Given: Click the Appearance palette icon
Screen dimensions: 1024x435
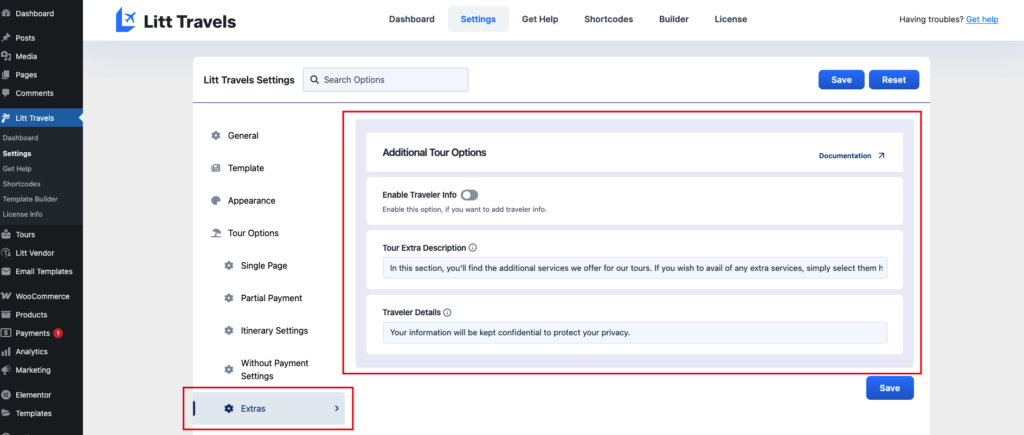Looking at the screenshot, I should pos(216,201).
